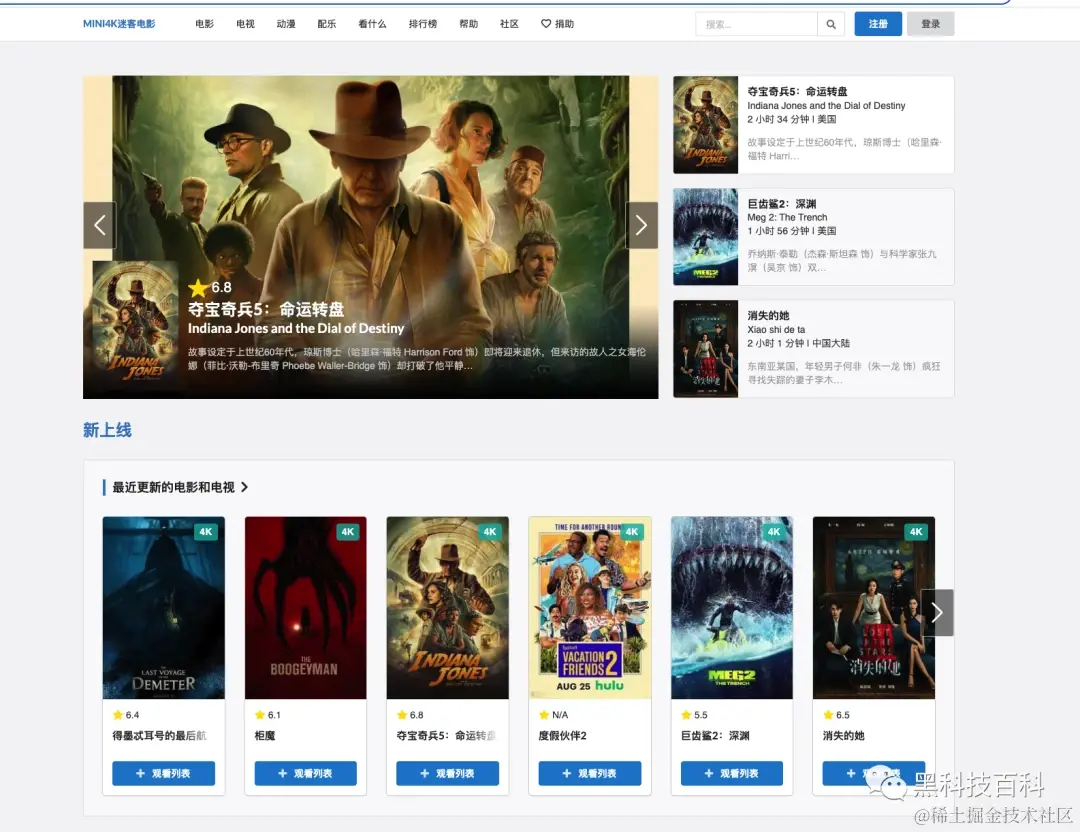The height and width of the screenshot is (832, 1080).
Task: Click the search magnifier icon
Action: (x=831, y=24)
